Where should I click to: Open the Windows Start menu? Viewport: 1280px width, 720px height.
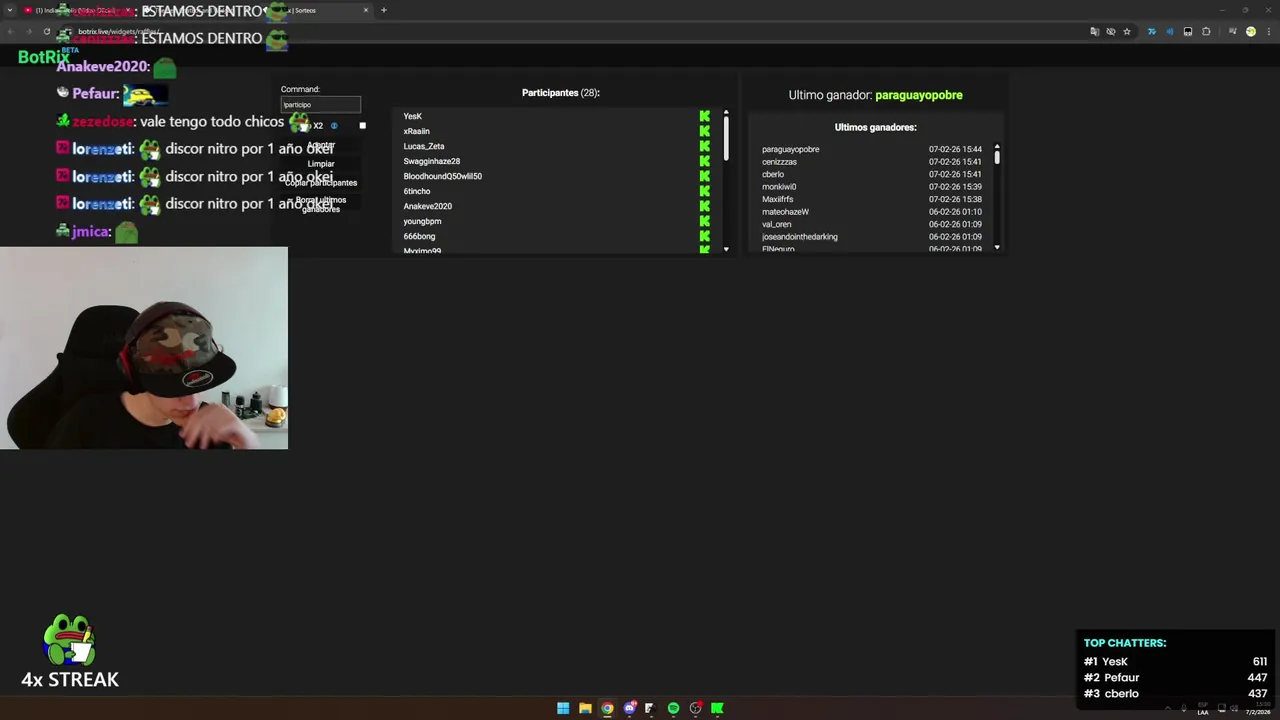coord(563,708)
